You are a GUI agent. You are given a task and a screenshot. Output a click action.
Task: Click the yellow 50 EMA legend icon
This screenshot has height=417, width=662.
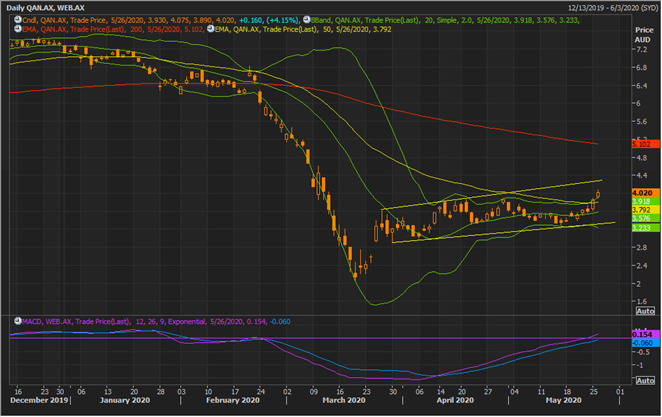click(x=210, y=29)
